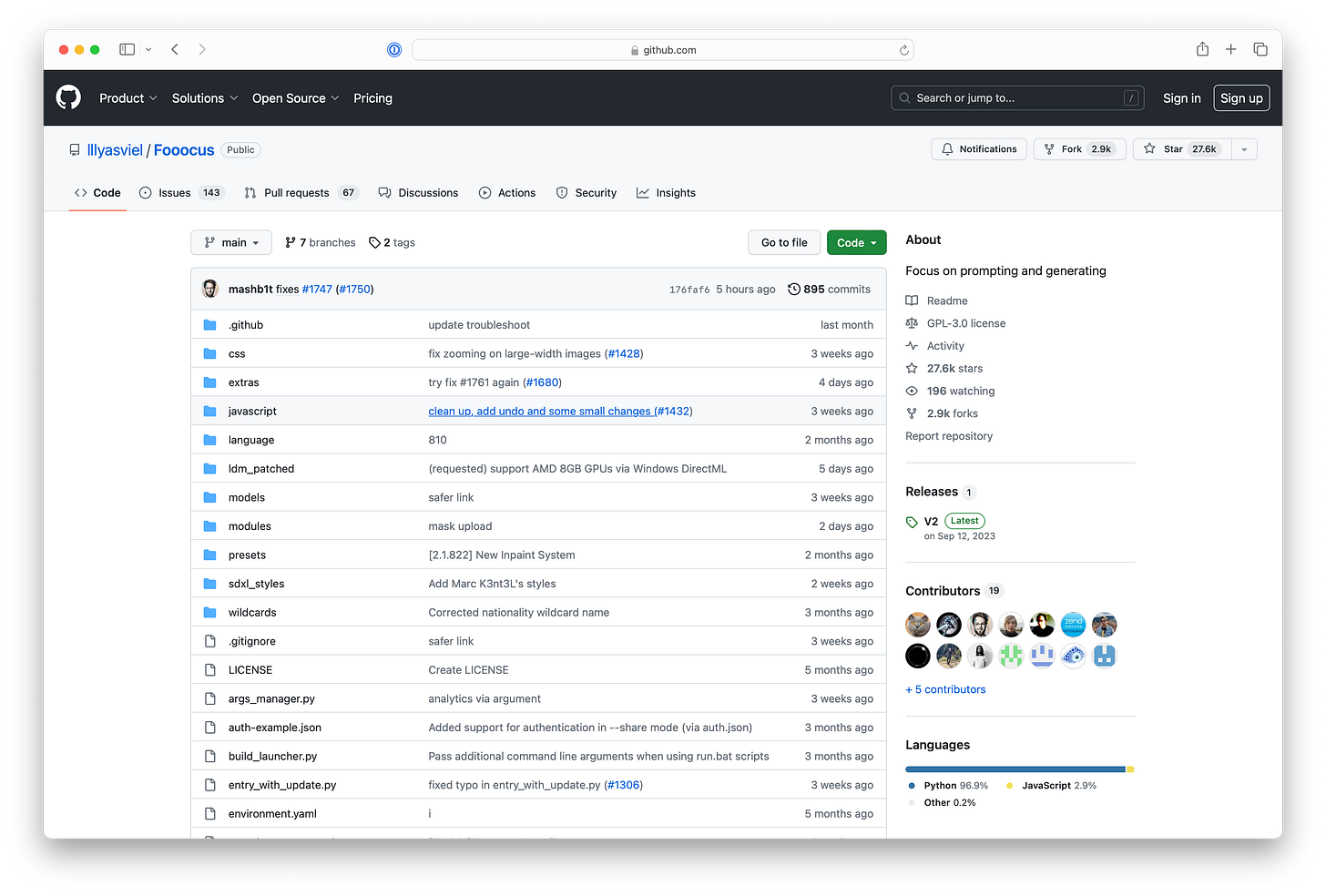The height and width of the screenshot is (896, 1326).
Task: Click the github.com address bar
Action: [663, 50]
